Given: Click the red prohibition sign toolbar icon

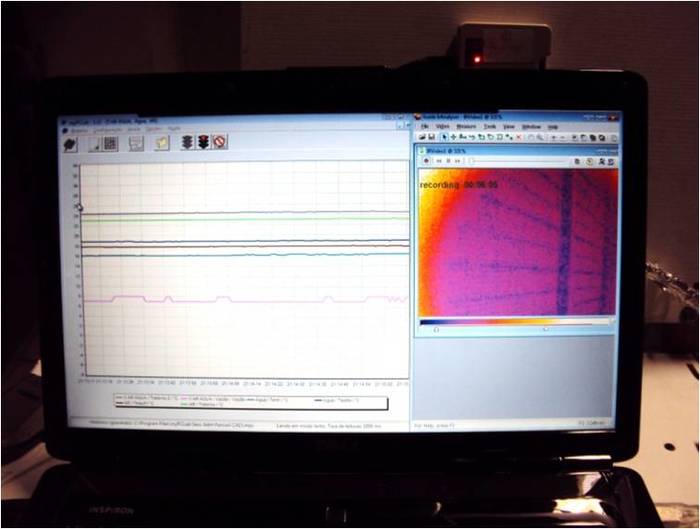Looking at the screenshot, I should coord(219,142).
